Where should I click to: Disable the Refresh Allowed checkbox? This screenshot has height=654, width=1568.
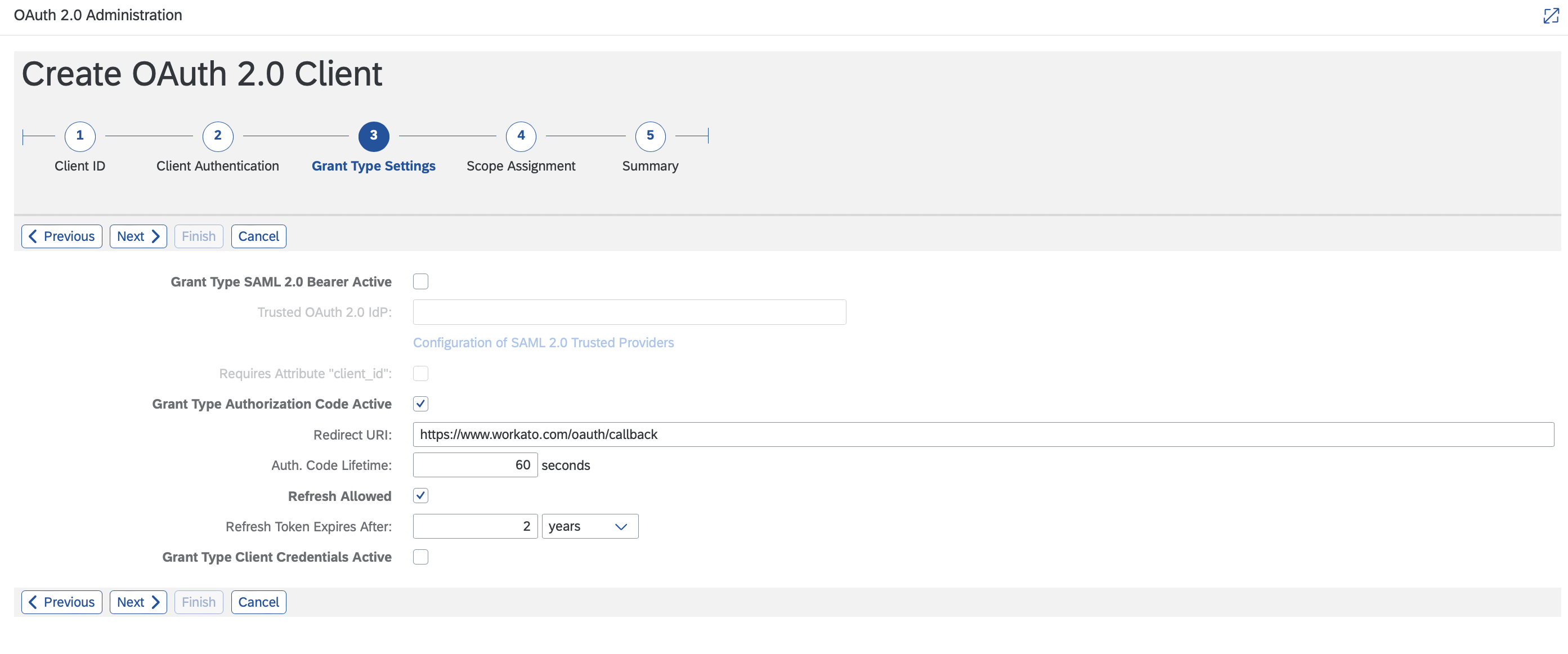[x=420, y=495]
